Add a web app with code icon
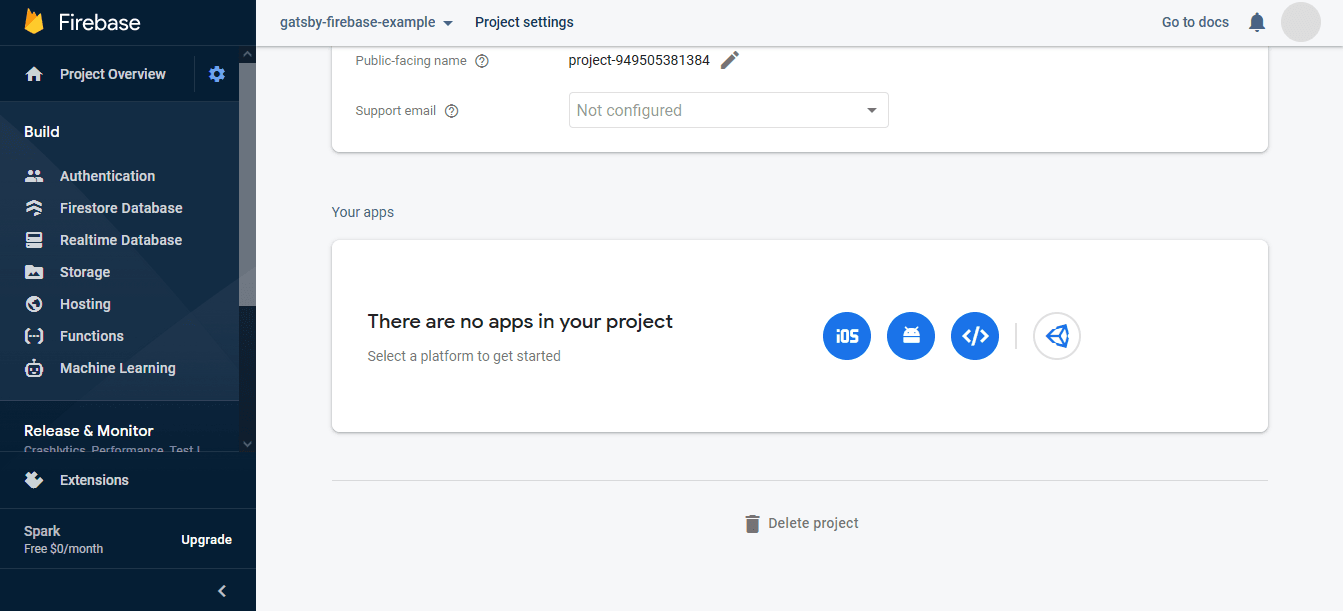Image resolution: width=1343 pixels, height=611 pixels. click(x=975, y=336)
